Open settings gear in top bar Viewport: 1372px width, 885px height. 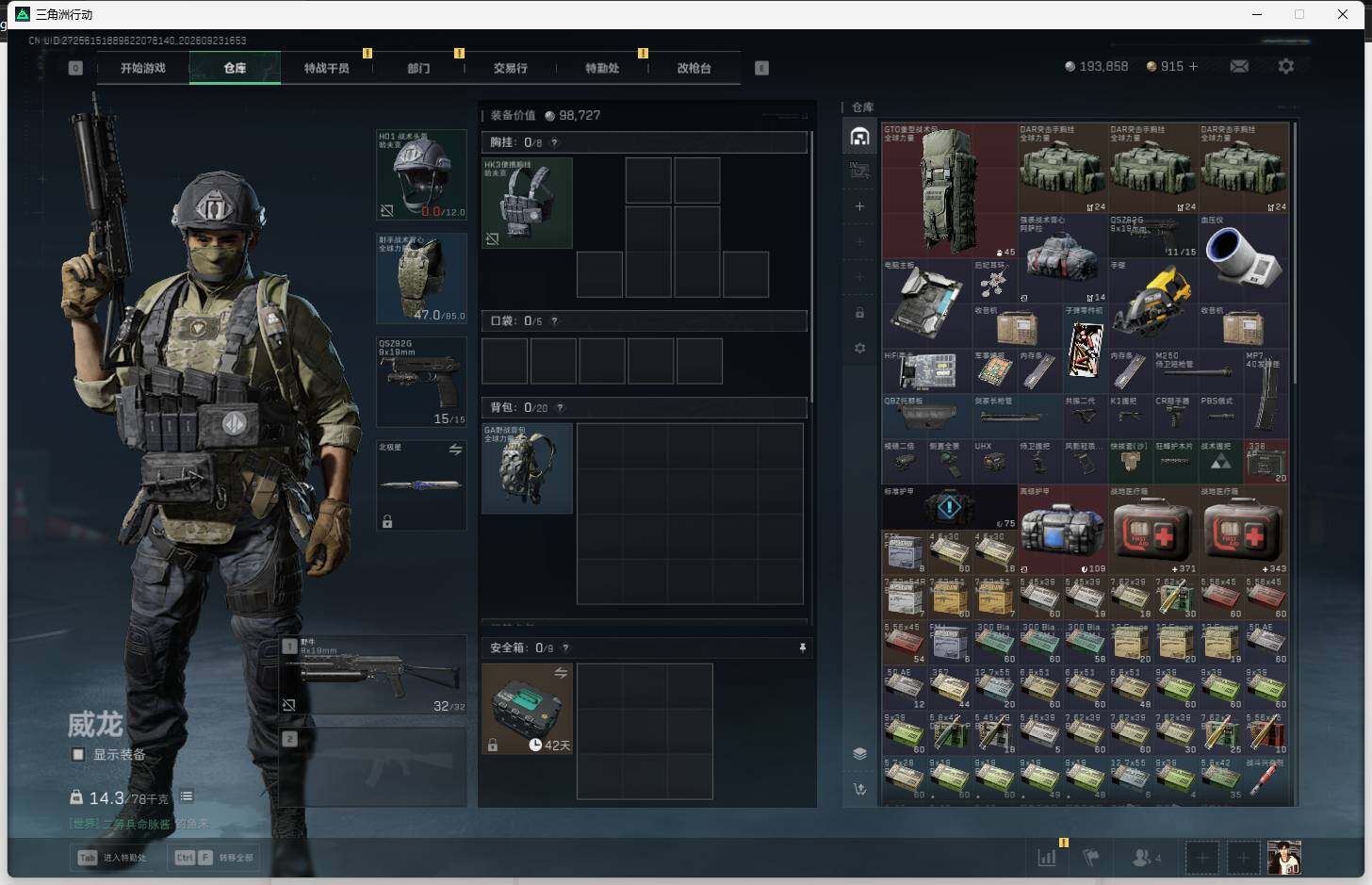pos(1285,66)
